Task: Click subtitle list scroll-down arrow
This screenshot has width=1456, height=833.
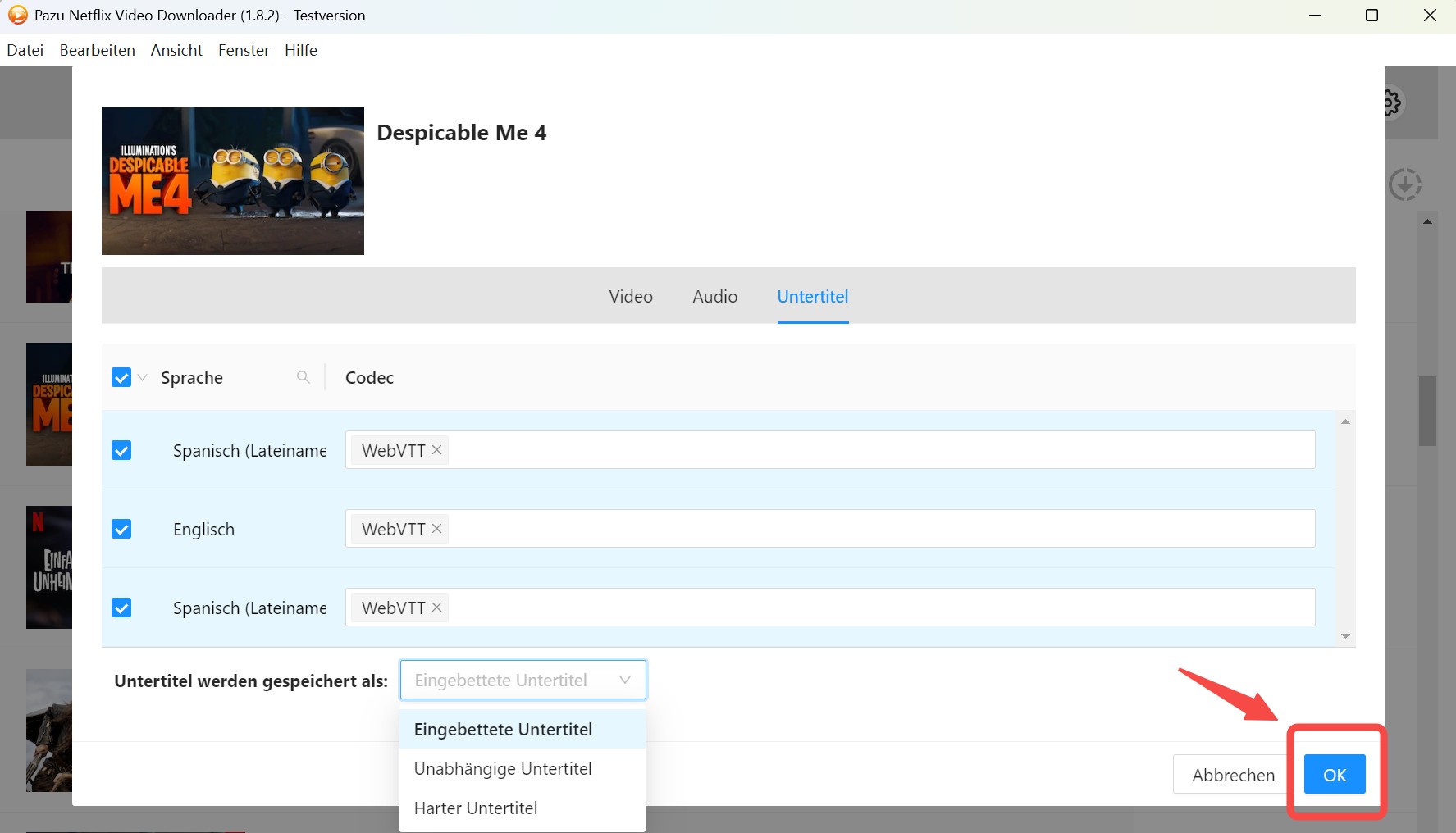Action: [x=1345, y=636]
